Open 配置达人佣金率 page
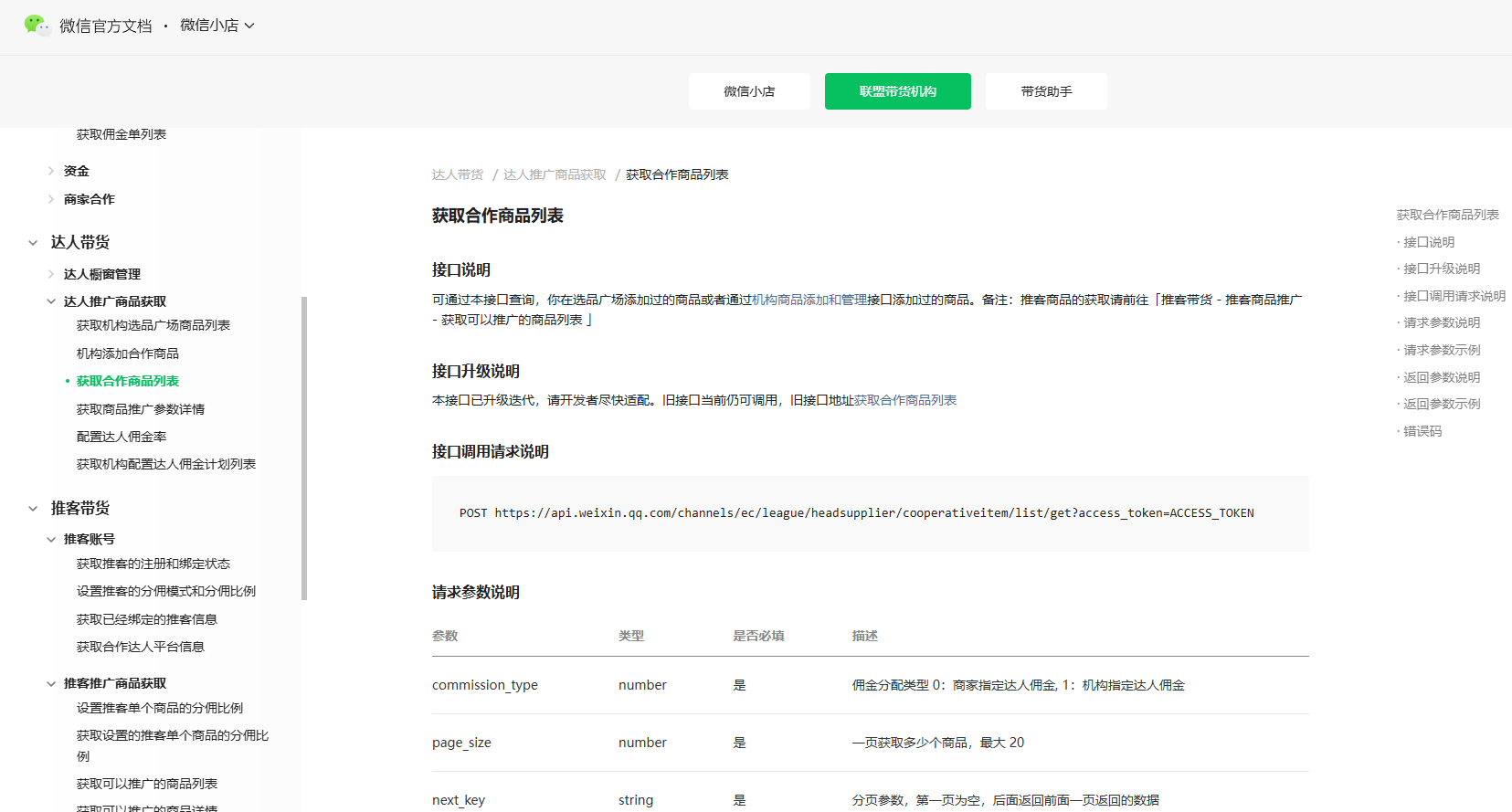This screenshot has height=812, width=1512. click(x=122, y=437)
